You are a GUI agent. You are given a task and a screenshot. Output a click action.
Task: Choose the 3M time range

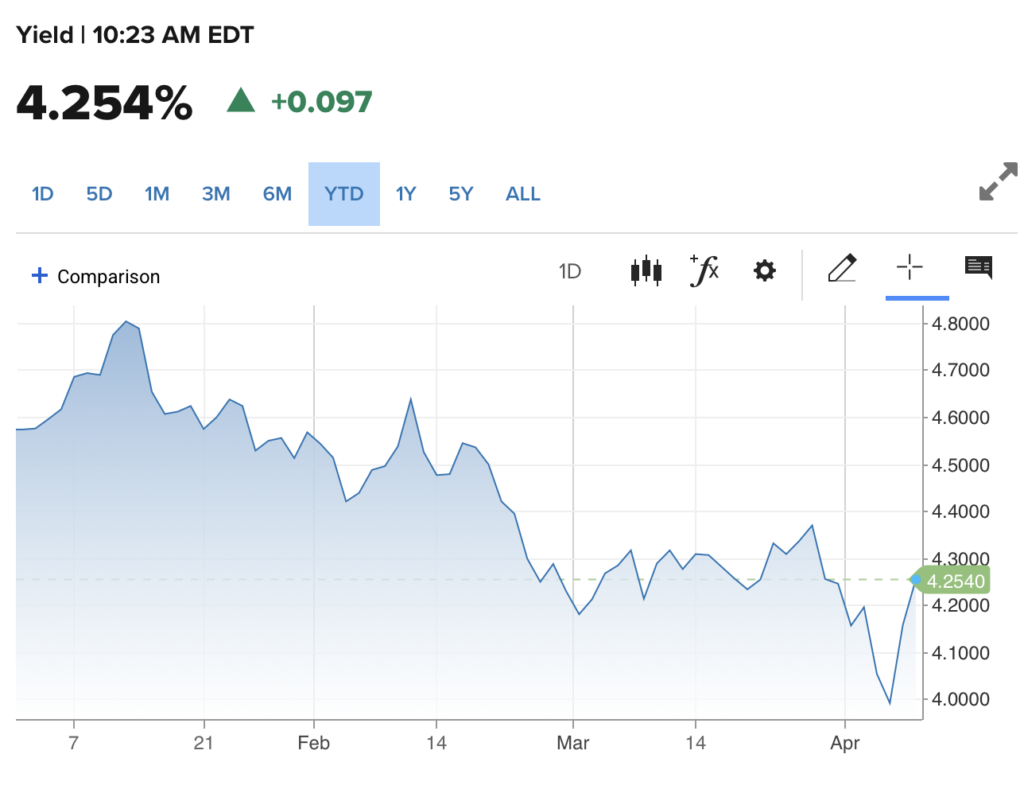[x=216, y=194]
